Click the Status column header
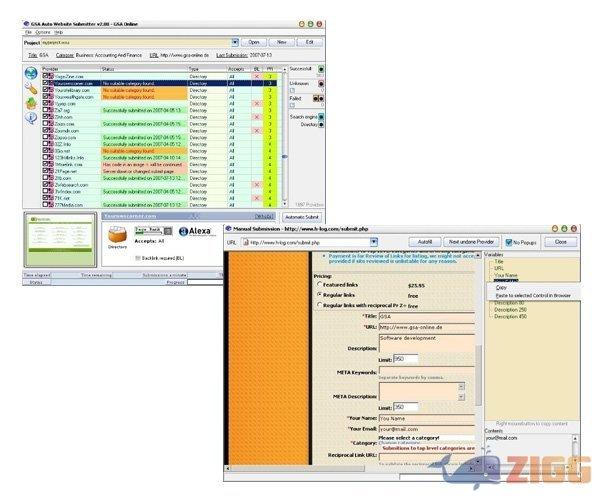600x500 pixels. pyautogui.click(x=144, y=69)
